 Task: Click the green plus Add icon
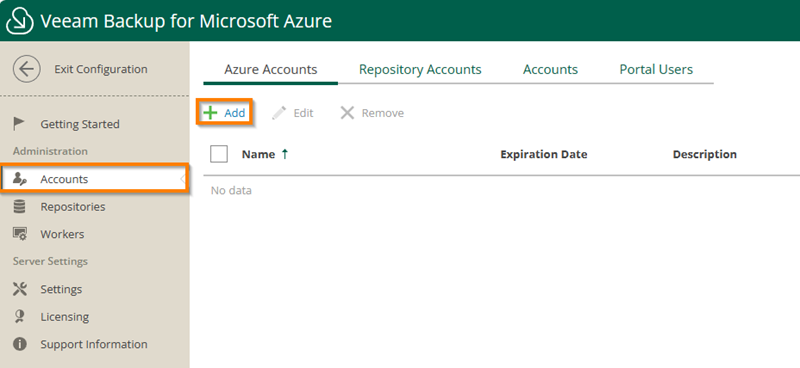click(210, 113)
